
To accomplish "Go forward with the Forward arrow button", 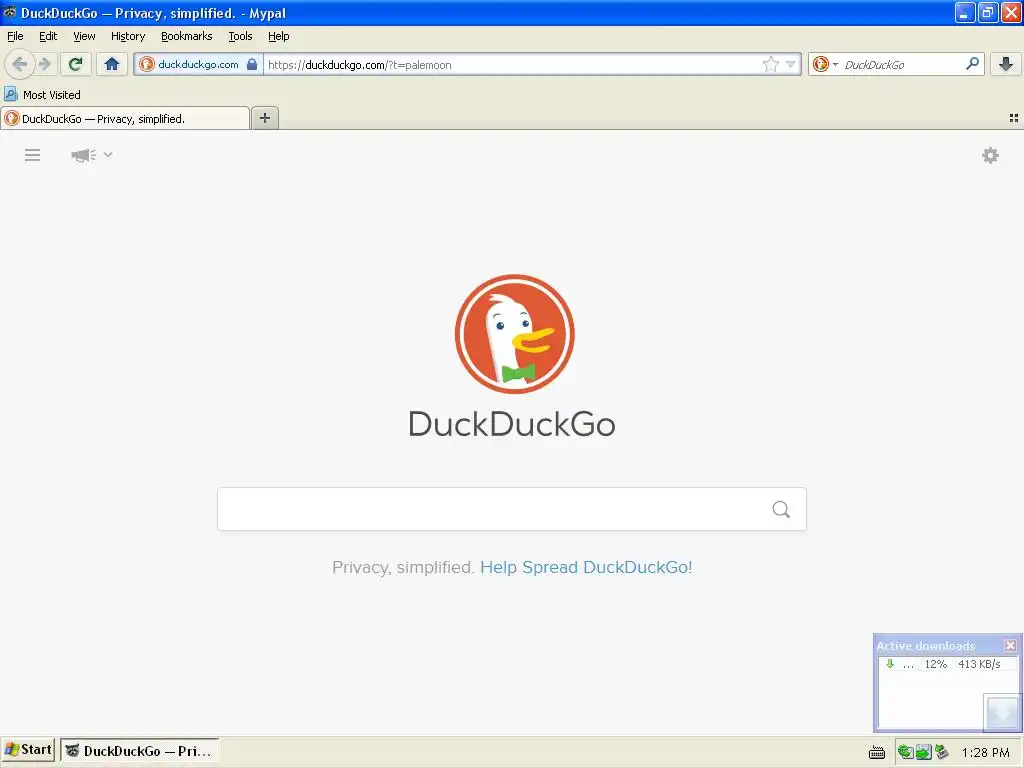I will pyautogui.click(x=44, y=64).
